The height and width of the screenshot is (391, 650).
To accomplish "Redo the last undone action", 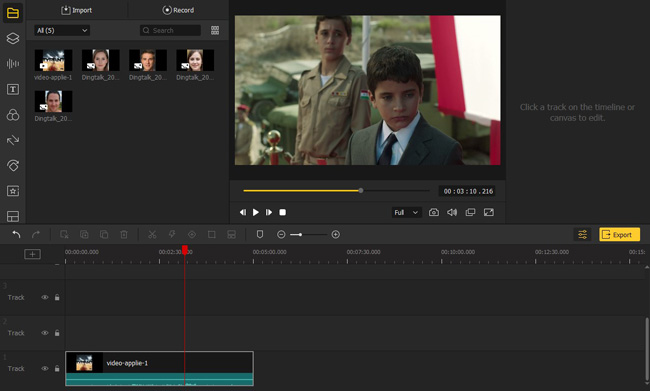I will tap(36, 235).
